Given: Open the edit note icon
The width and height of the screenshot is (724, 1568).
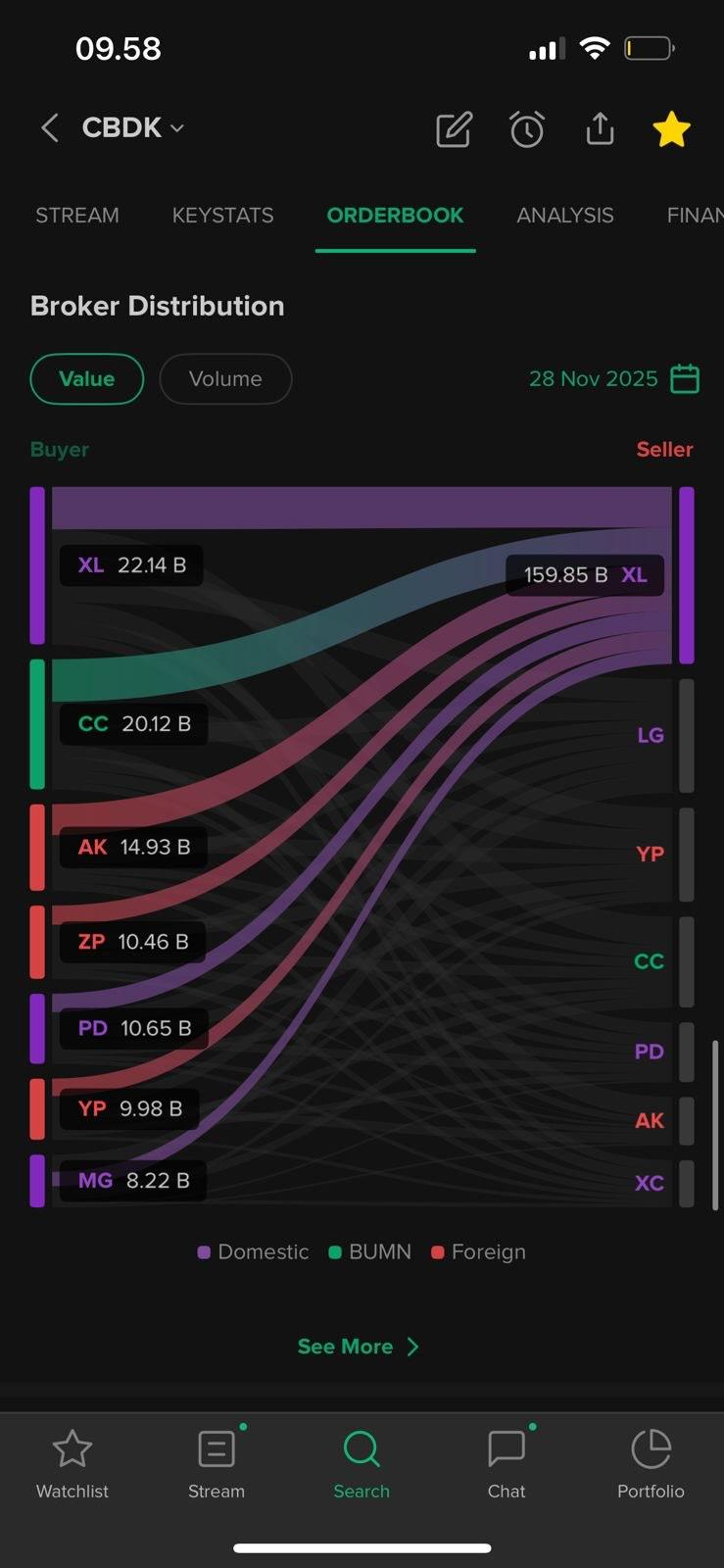Looking at the screenshot, I should click(454, 129).
